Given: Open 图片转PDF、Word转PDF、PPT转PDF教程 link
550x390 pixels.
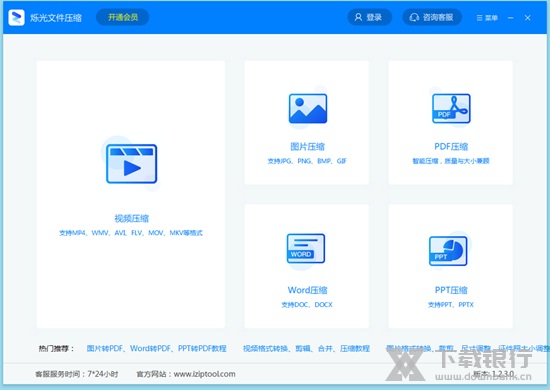Looking at the screenshot, I should [156, 349].
